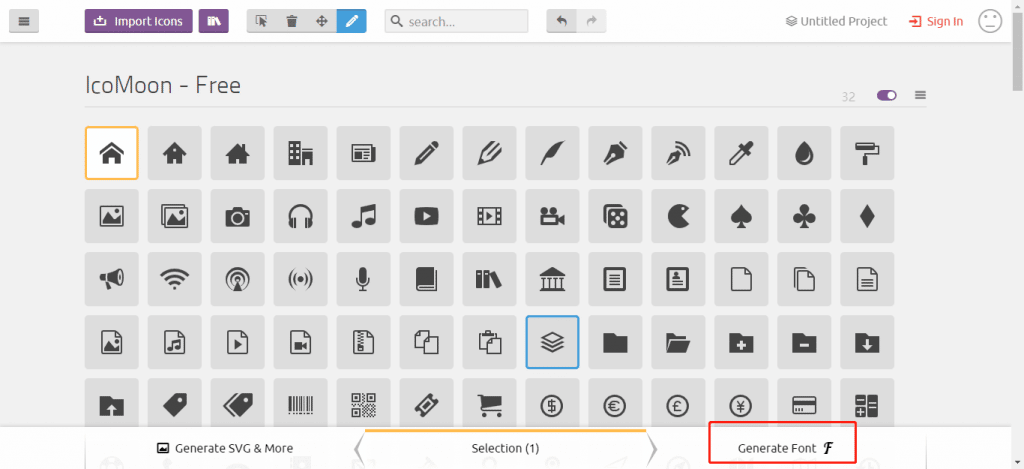
Task: Select the bank building icon
Action: [552, 279]
